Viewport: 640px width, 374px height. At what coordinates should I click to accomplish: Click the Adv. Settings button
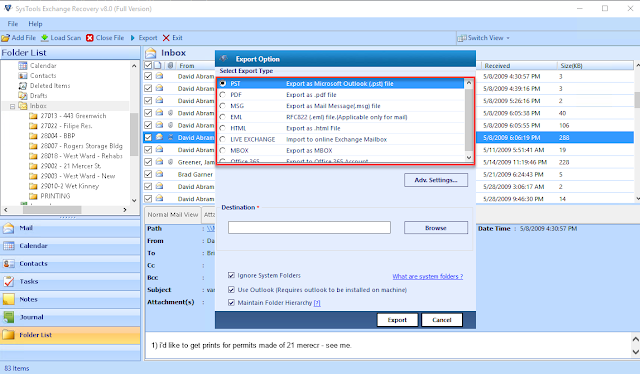436,180
